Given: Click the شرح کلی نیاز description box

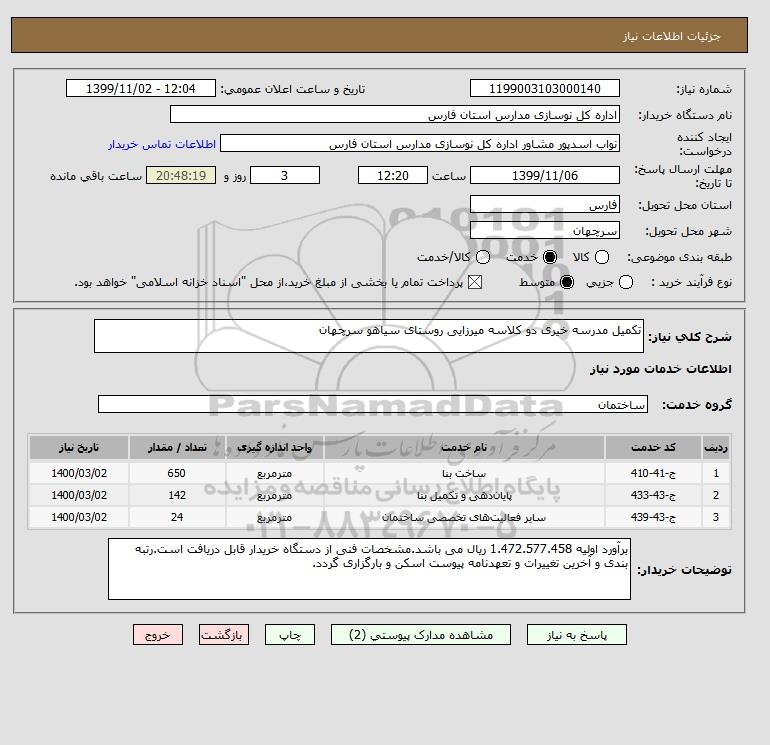Looking at the screenshot, I should click(369, 336).
